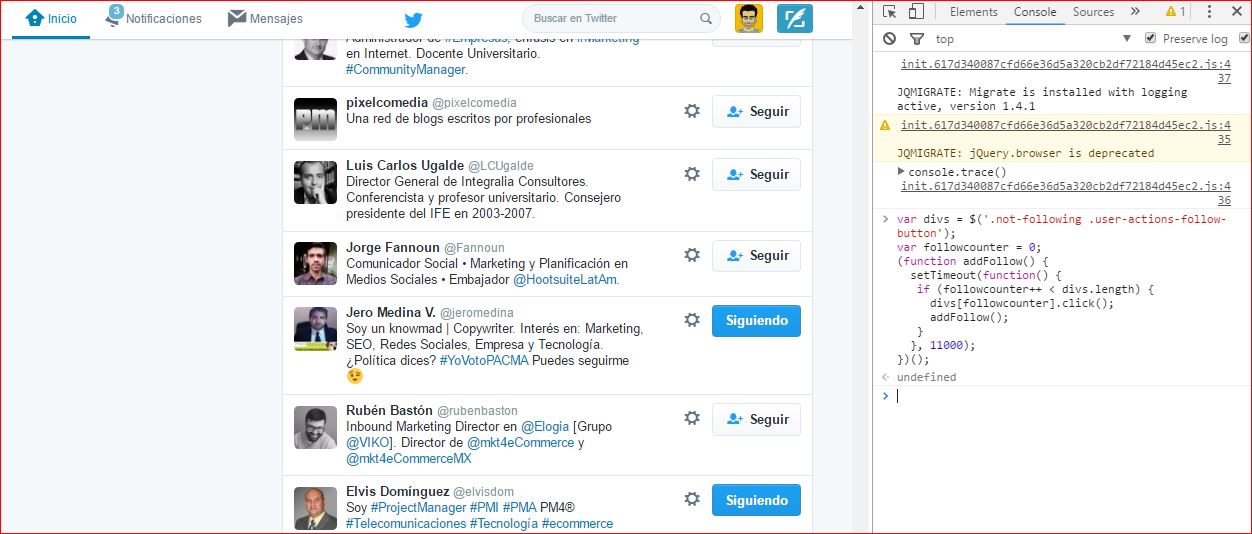Clear the console log

tap(889, 39)
